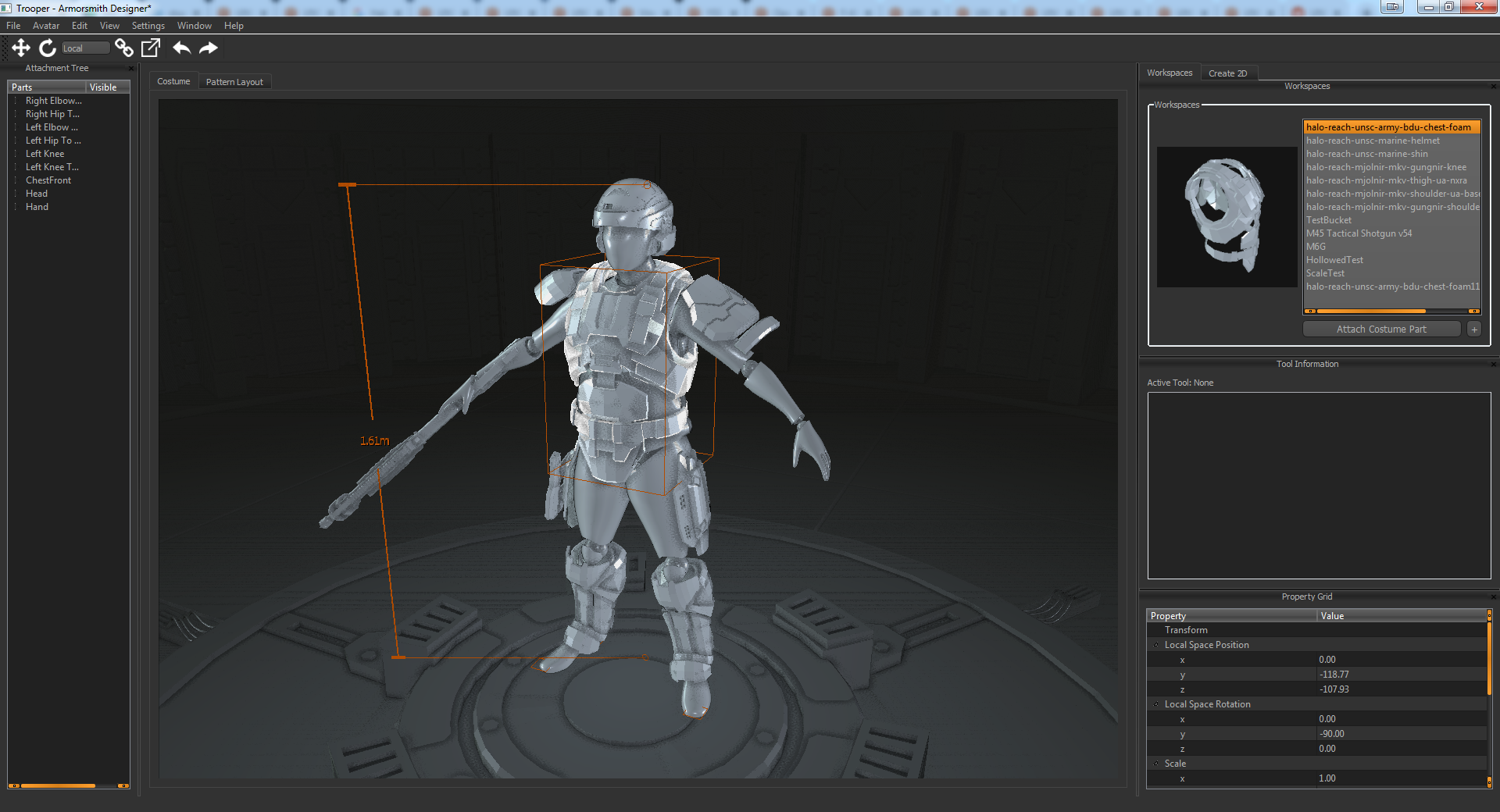Expand the Right Hip tree node
This screenshot has height=812, width=1500.
click(x=16, y=114)
